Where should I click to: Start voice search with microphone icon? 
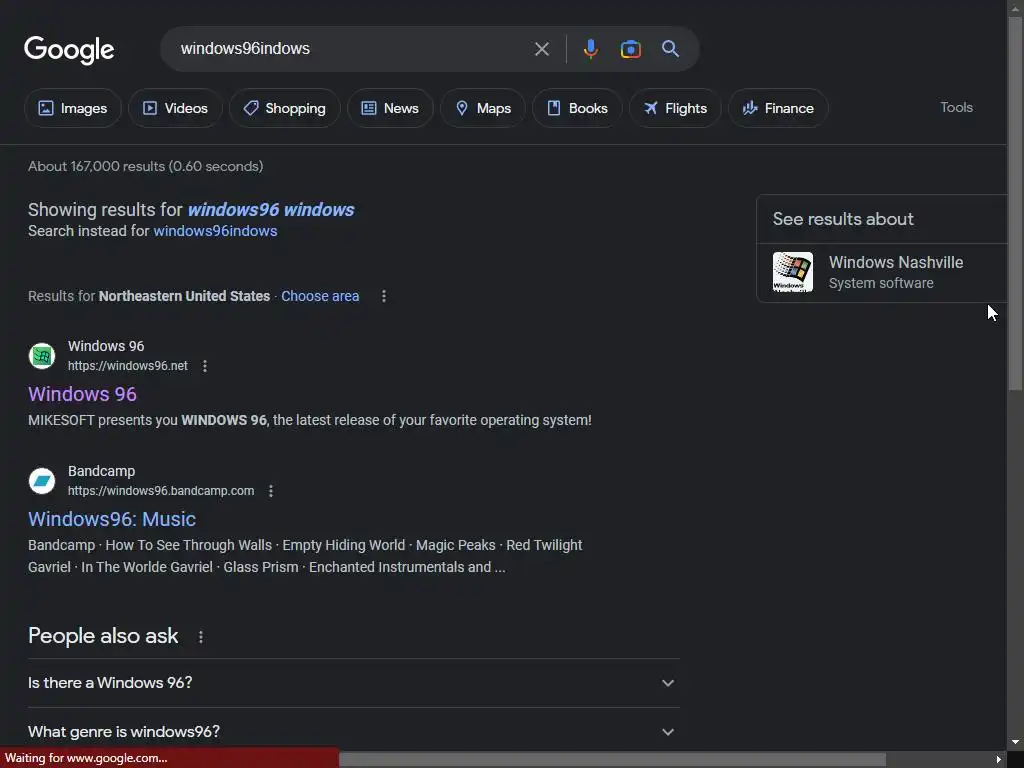590,49
